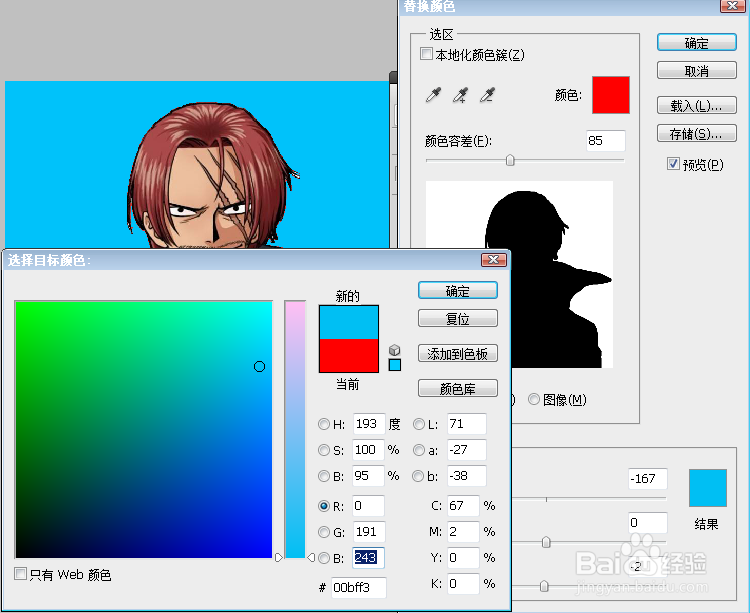The width and height of the screenshot is (750, 613).
Task: Select the G green radio button
Action: [324, 532]
